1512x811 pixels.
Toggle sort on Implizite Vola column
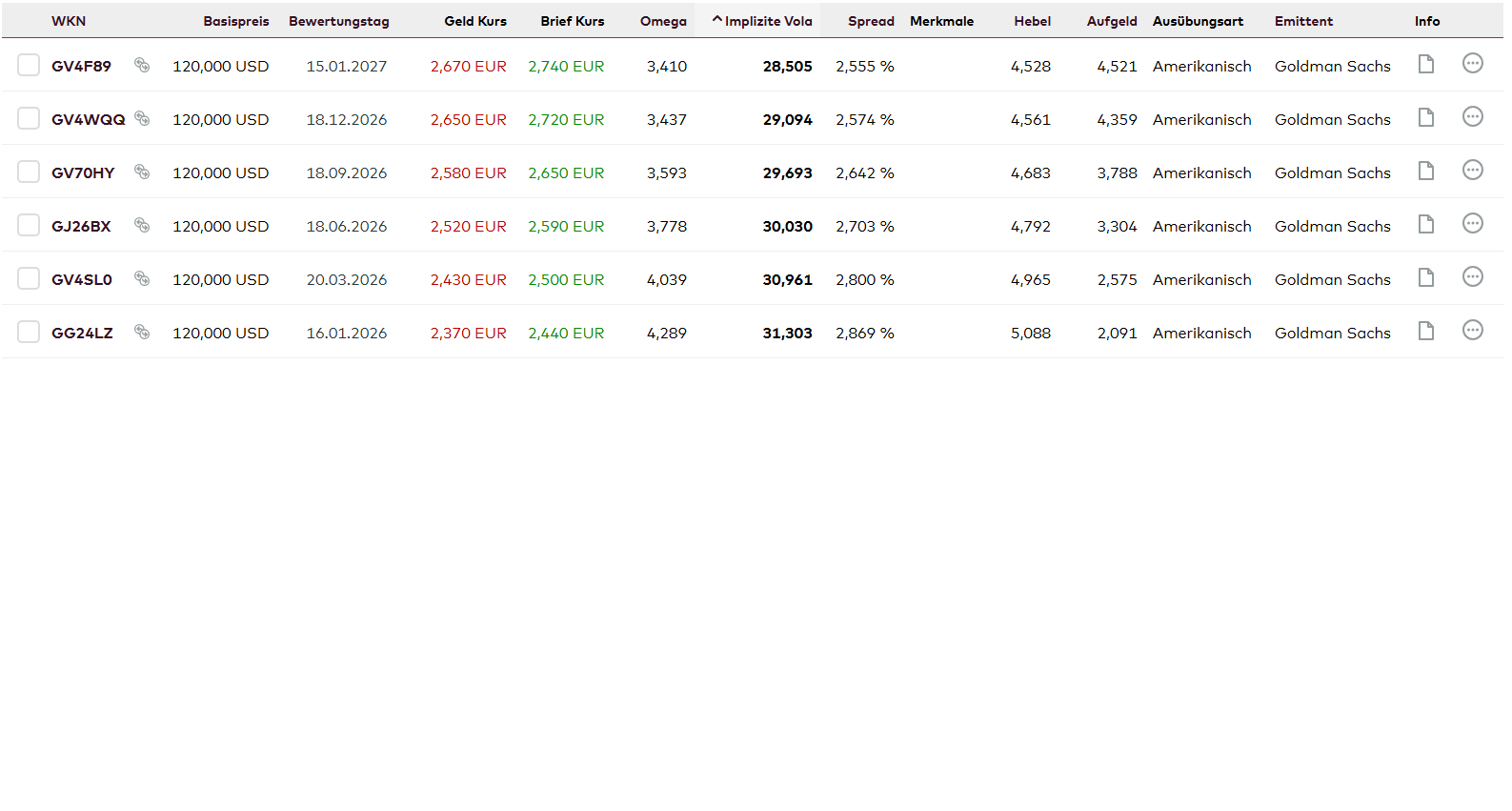pyautogui.click(x=767, y=21)
